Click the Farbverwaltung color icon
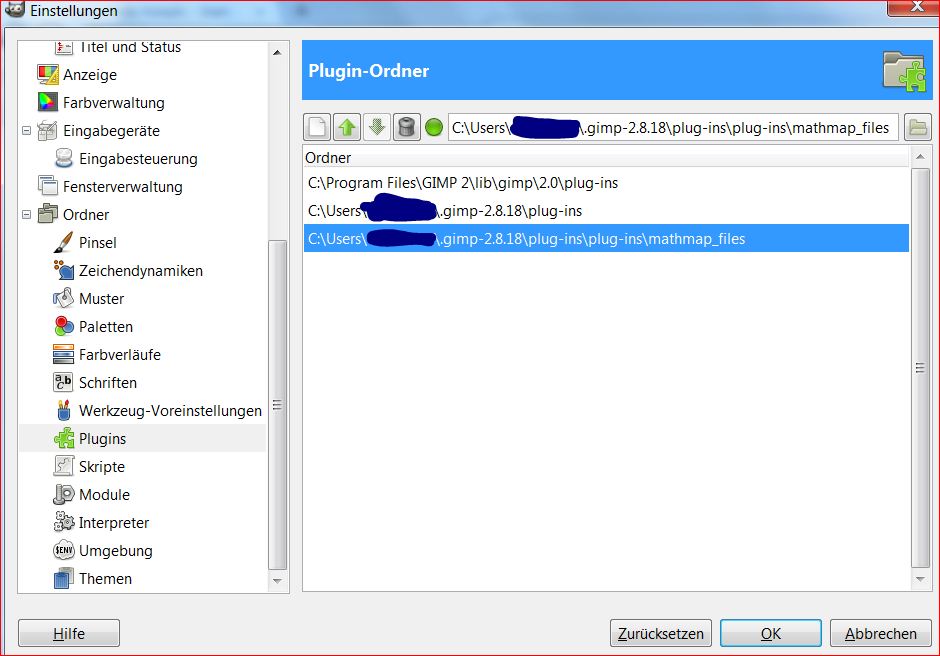This screenshot has height=656, width=940. coord(48,103)
